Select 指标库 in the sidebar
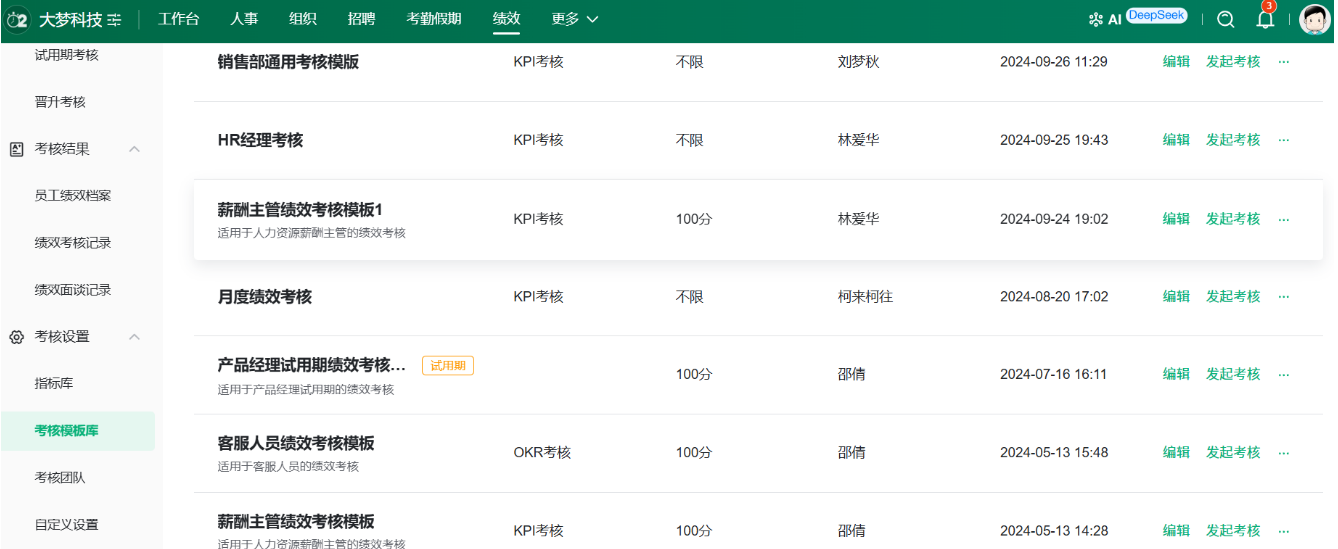This screenshot has height=549, width=1338. [x=54, y=383]
